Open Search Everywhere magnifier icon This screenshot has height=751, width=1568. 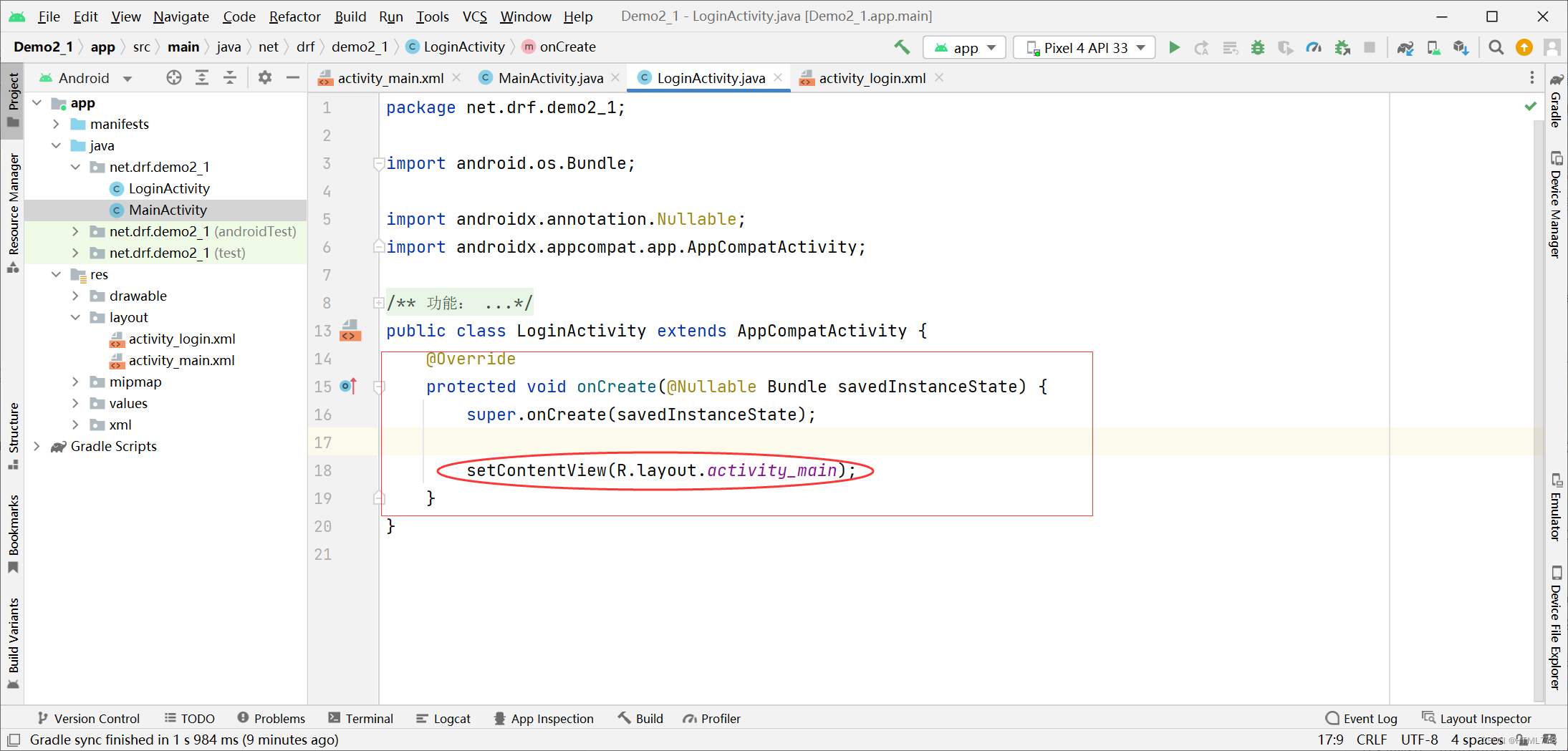pos(1496,47)
